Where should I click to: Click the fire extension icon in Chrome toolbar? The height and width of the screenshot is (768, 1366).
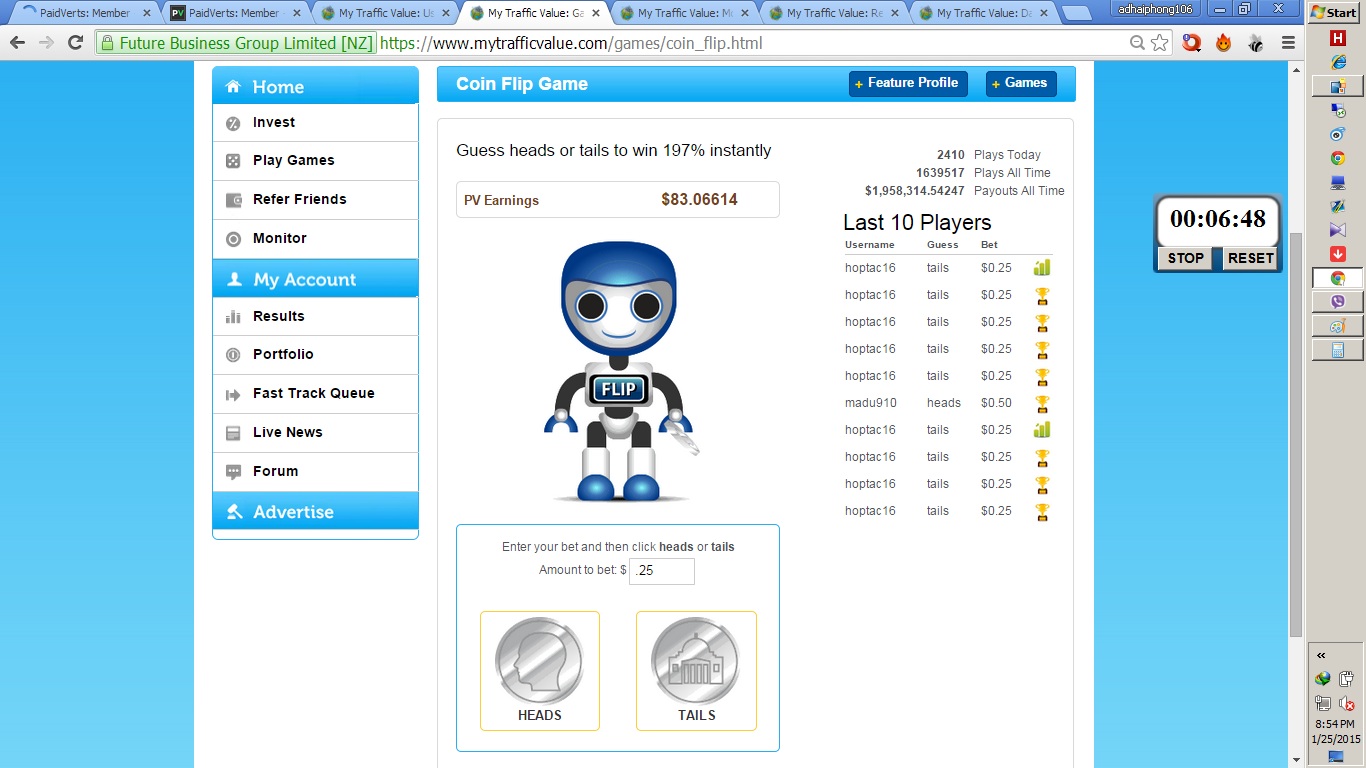pos(1223,43)
